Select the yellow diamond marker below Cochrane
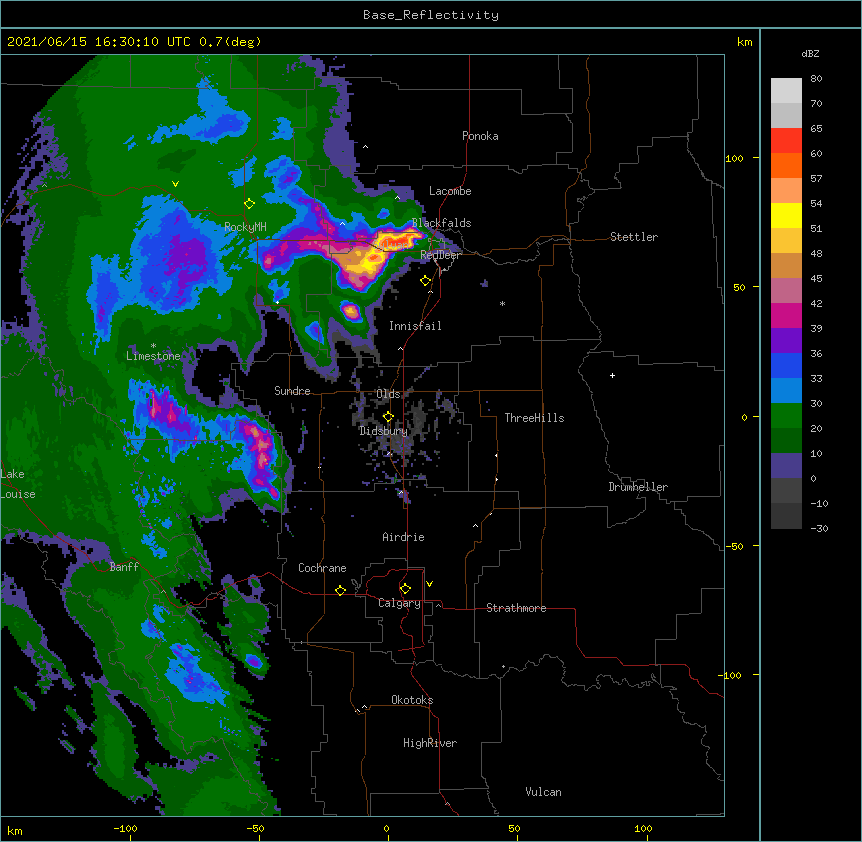The image size is (862, 842). tap(340, 590)
